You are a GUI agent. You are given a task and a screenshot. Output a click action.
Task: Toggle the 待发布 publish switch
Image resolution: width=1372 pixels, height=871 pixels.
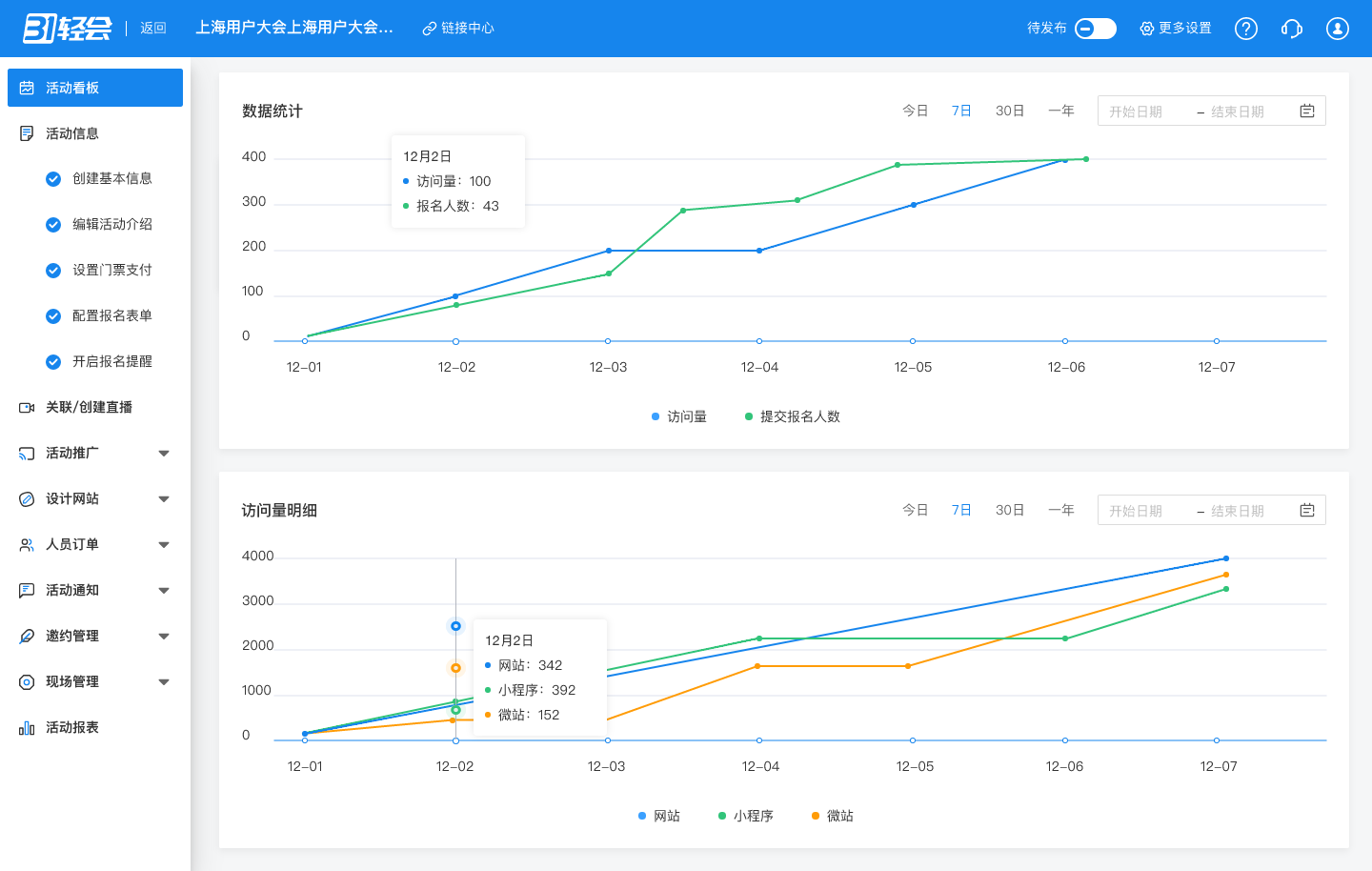click(1095, 29)
